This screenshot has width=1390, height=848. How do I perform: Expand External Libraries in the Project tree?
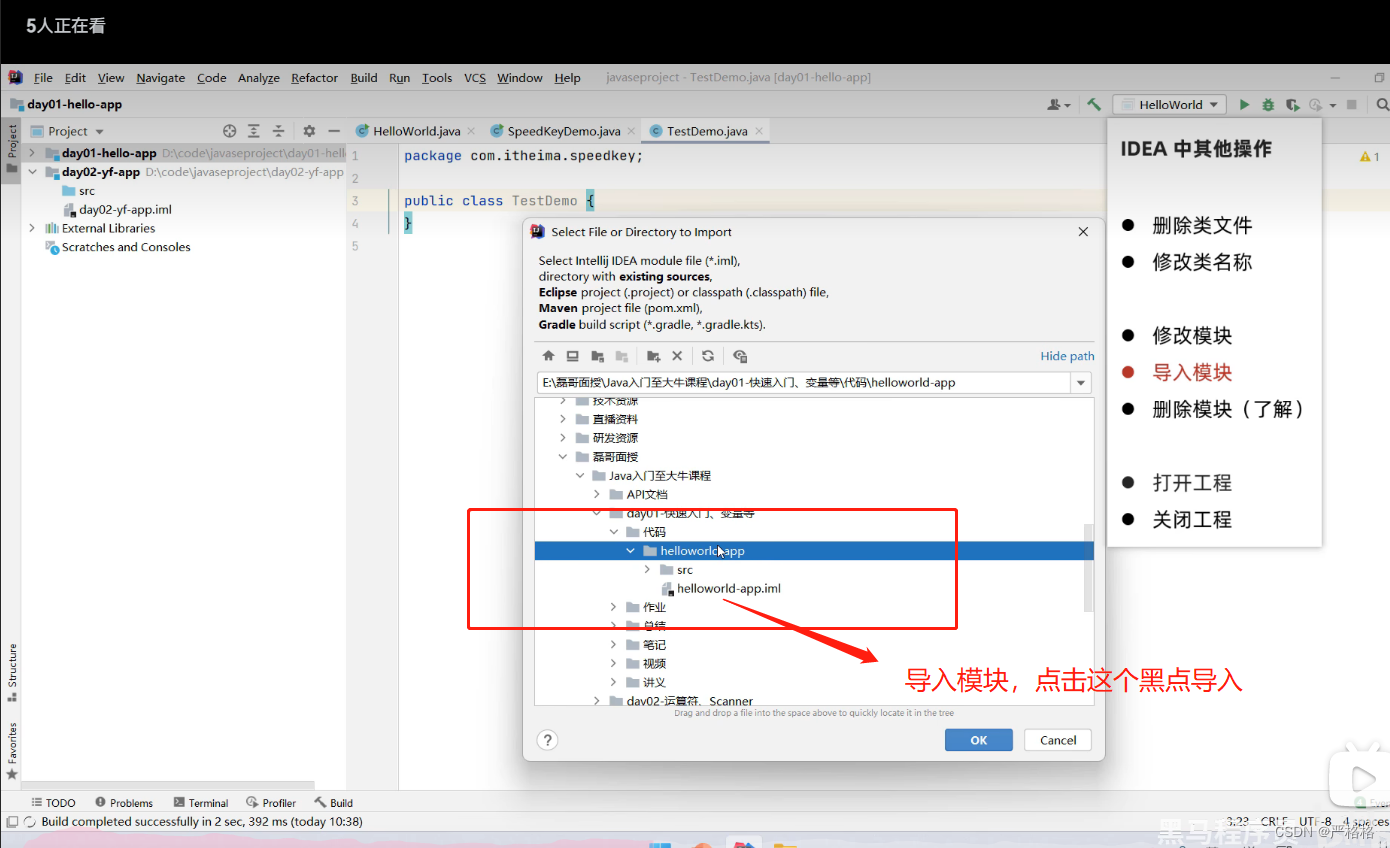click(32, 228)
